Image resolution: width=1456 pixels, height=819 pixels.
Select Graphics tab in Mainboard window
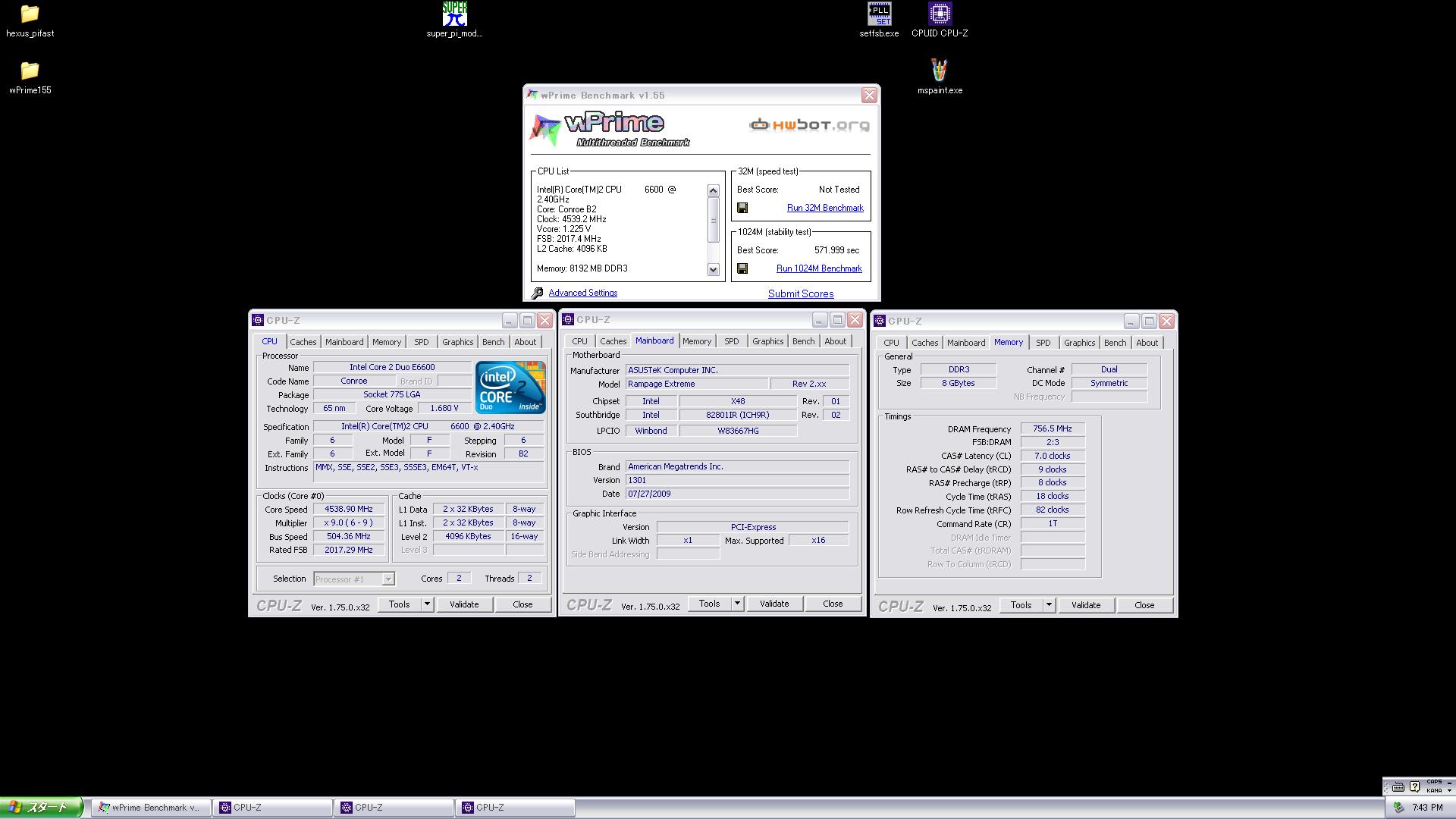click(767, 341)
